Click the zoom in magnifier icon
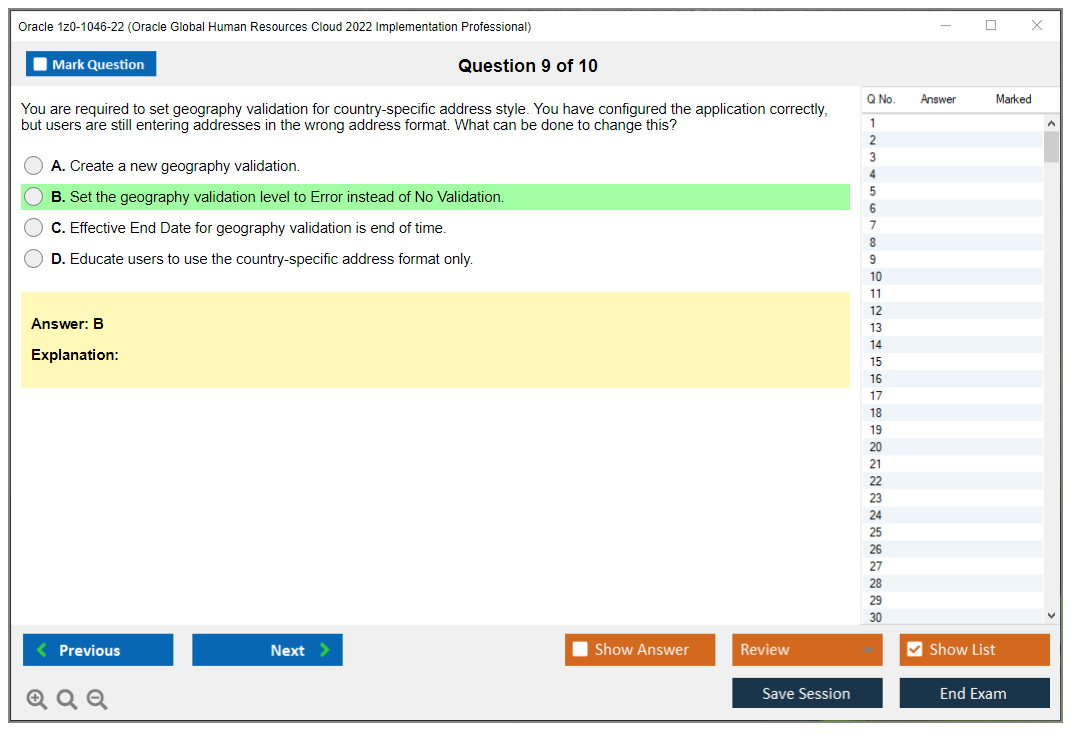Screen dimensions: 1075x735 (36, 699)
